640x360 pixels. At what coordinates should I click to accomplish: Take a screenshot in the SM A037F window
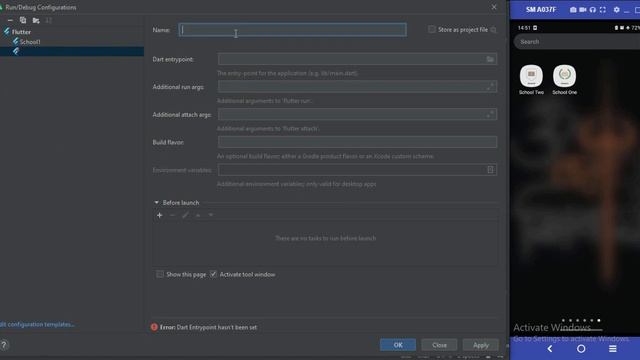pyautogui.click(x=573, y=9)
